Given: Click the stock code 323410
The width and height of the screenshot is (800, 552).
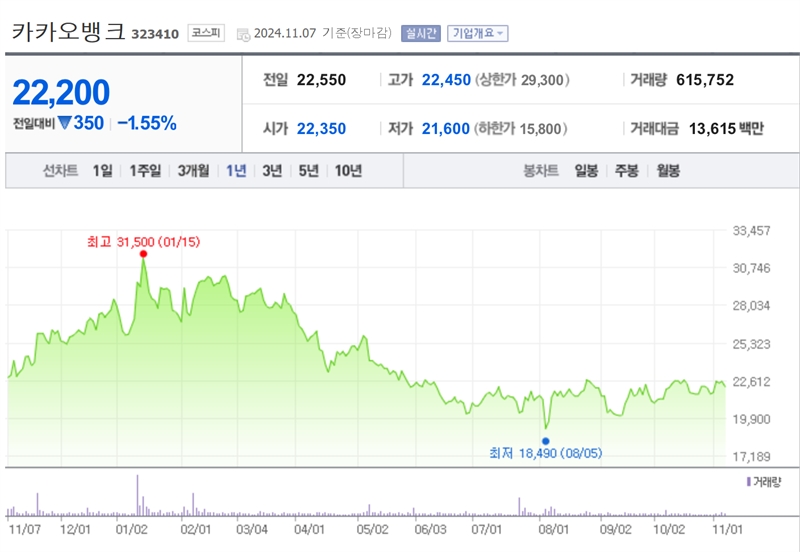Looking at the screenshot, I should pyautogui.click(x=155, y=34).
